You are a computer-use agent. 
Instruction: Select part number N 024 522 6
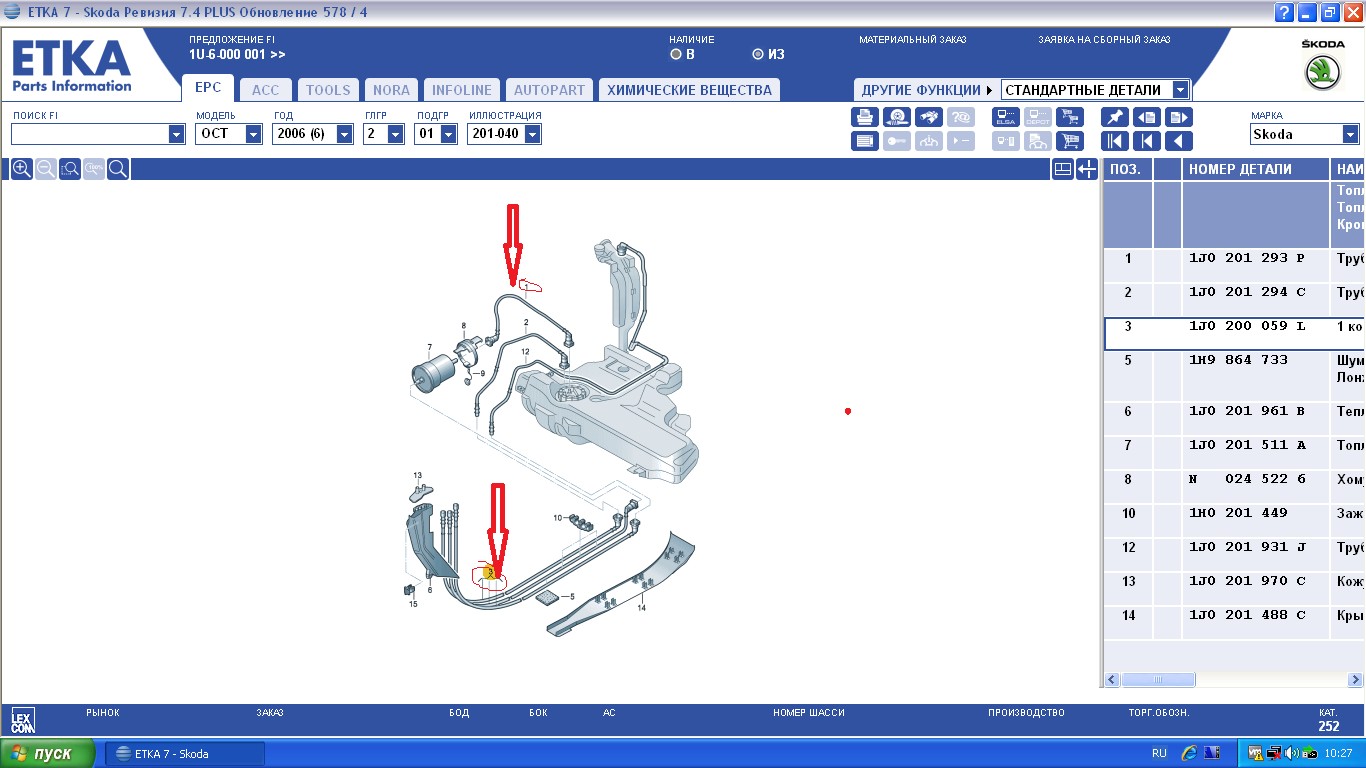point(1247,479)
